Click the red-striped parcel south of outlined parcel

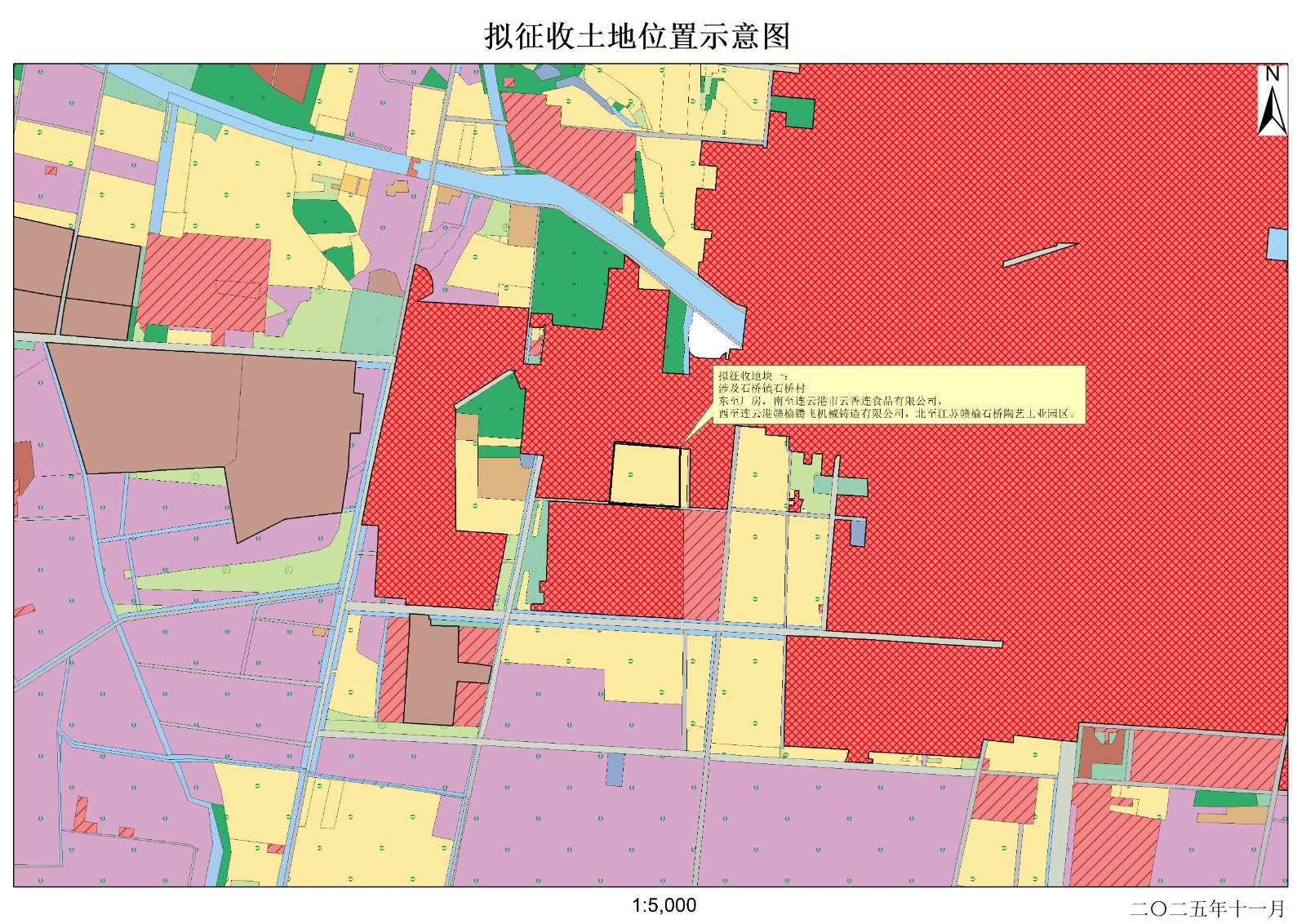coord(702,563)
